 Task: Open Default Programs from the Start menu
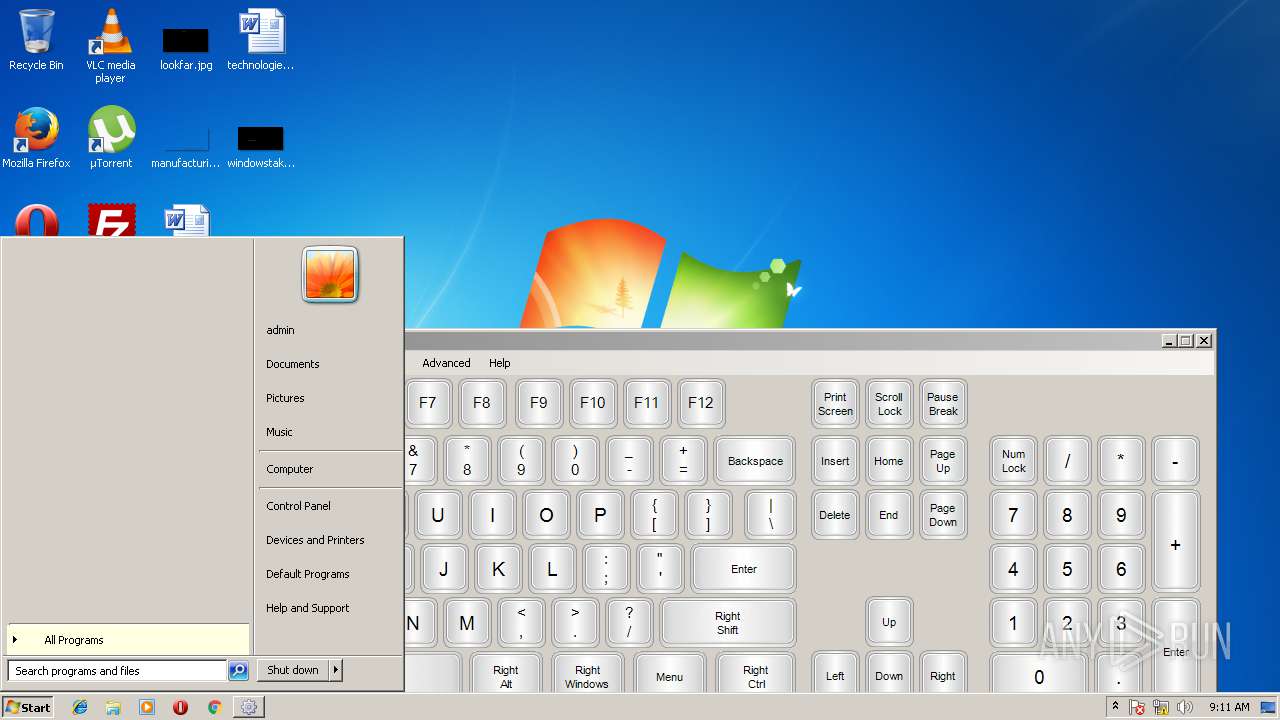coord(330,574)
